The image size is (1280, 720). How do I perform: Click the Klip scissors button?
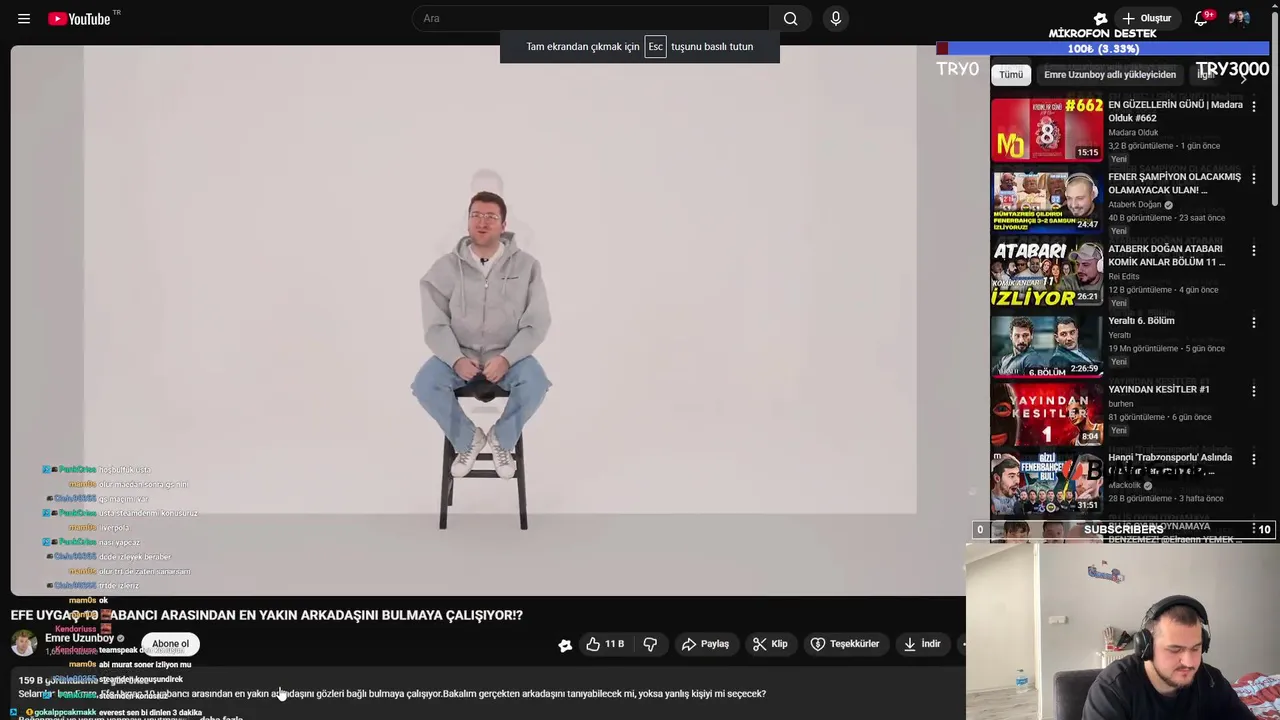pos(770,644)
